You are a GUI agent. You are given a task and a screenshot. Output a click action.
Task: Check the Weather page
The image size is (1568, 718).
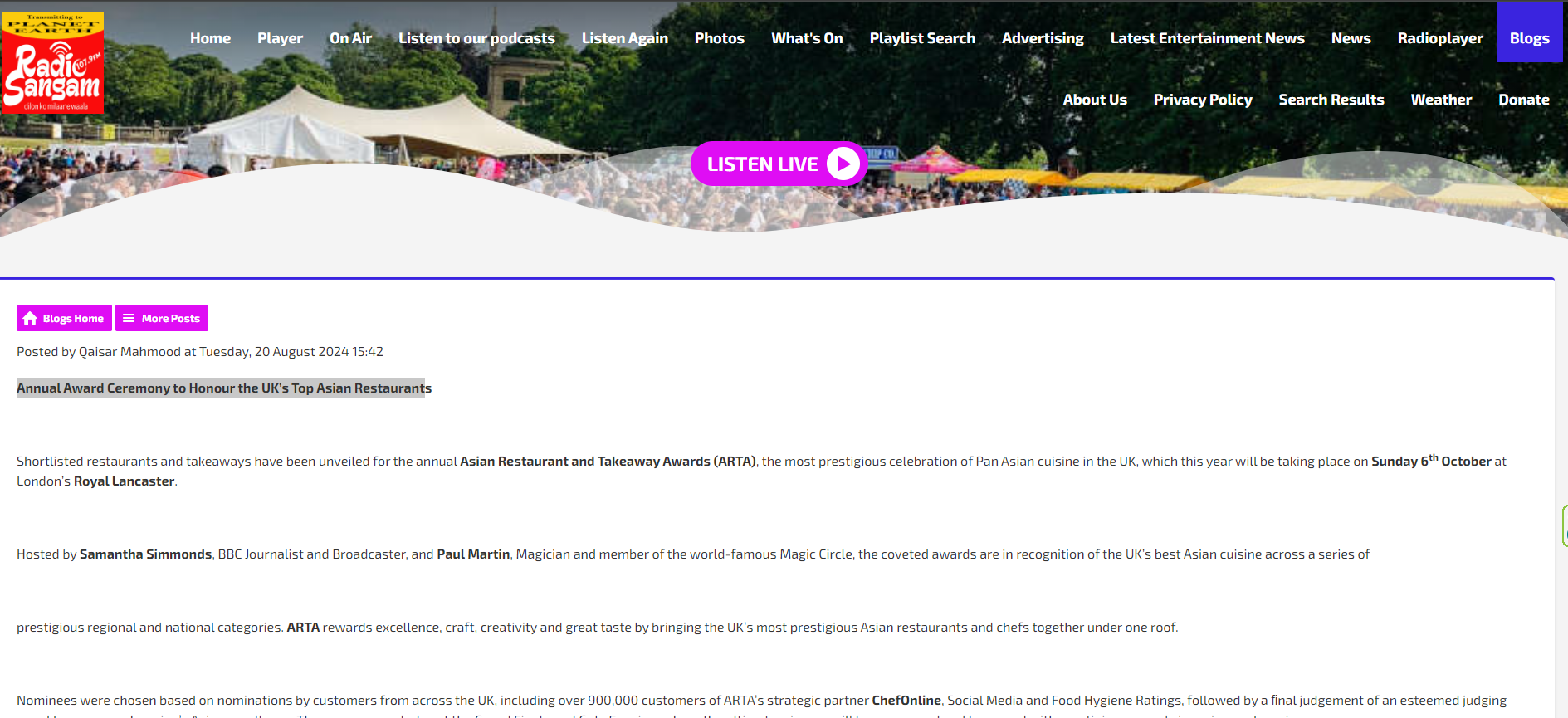coord(1441,100)
